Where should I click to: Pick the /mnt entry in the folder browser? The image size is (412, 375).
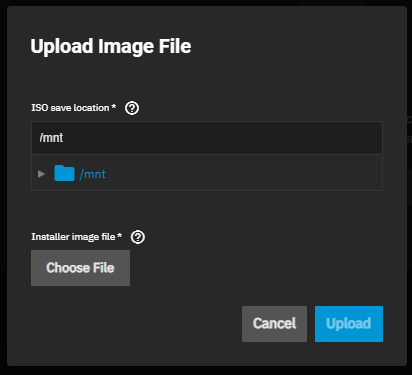point(93,174)
